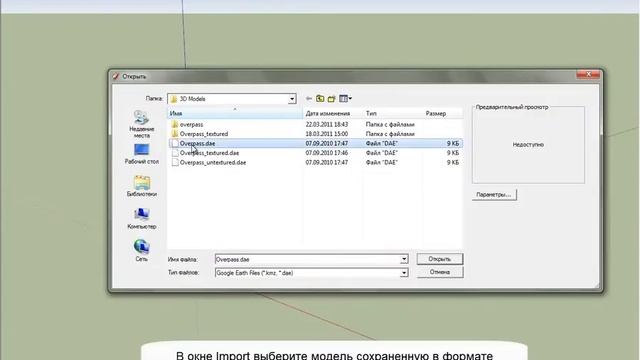Image resolution: width=640 pixels, height=360 pixels.
Task: Click inside the Overpass.dae file name field
Action: point(307,259)
